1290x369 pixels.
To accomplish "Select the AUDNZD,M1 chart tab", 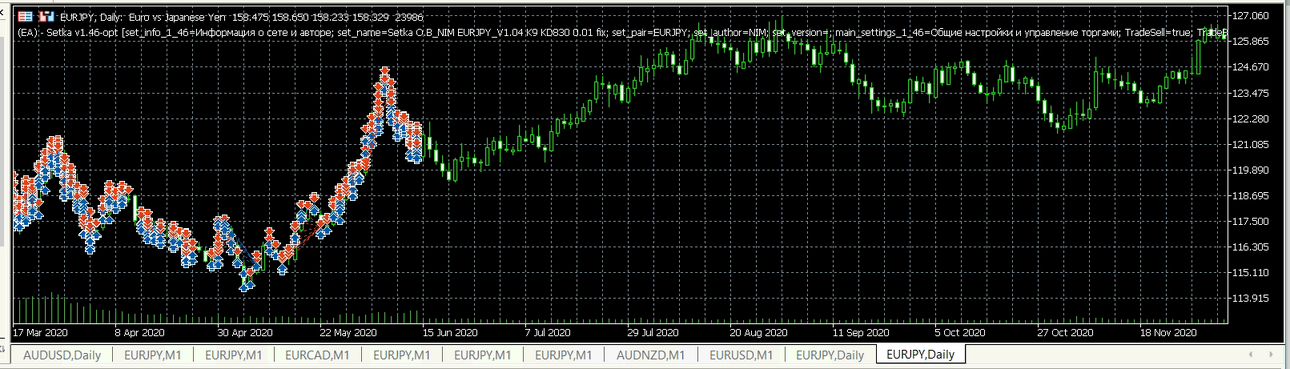I will pyautogui.click(x=651, y=355).
